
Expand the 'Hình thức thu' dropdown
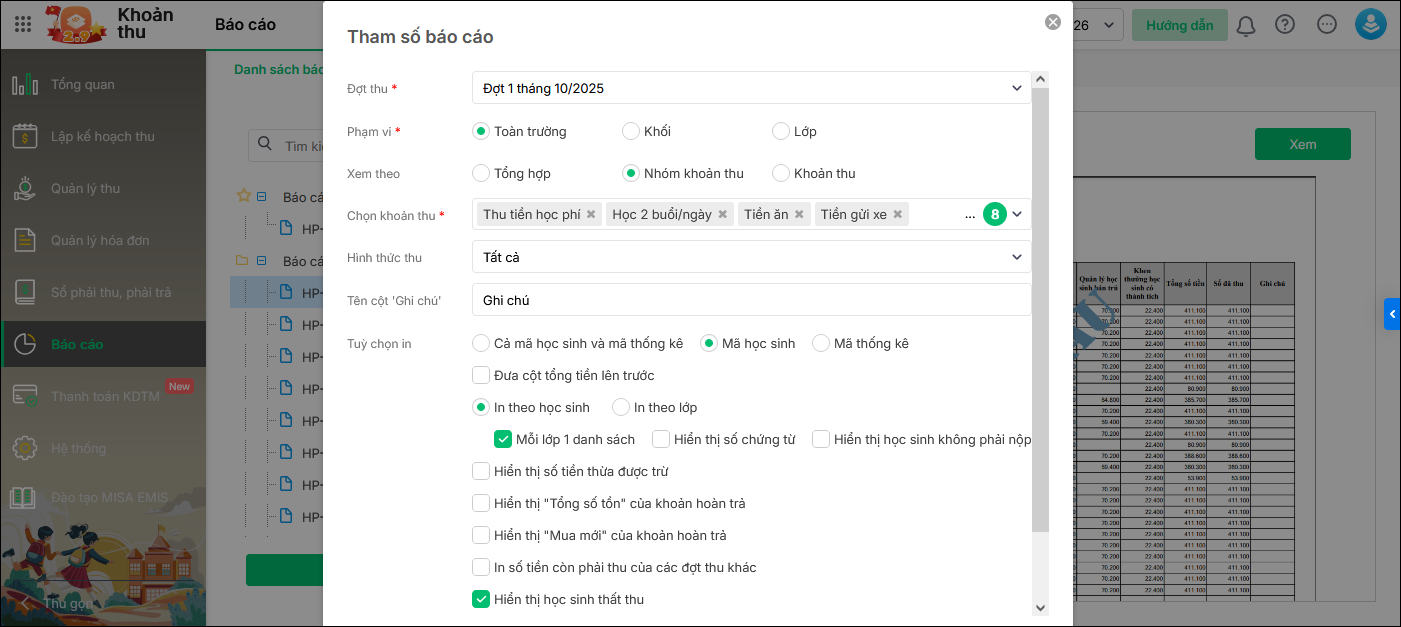750,257
